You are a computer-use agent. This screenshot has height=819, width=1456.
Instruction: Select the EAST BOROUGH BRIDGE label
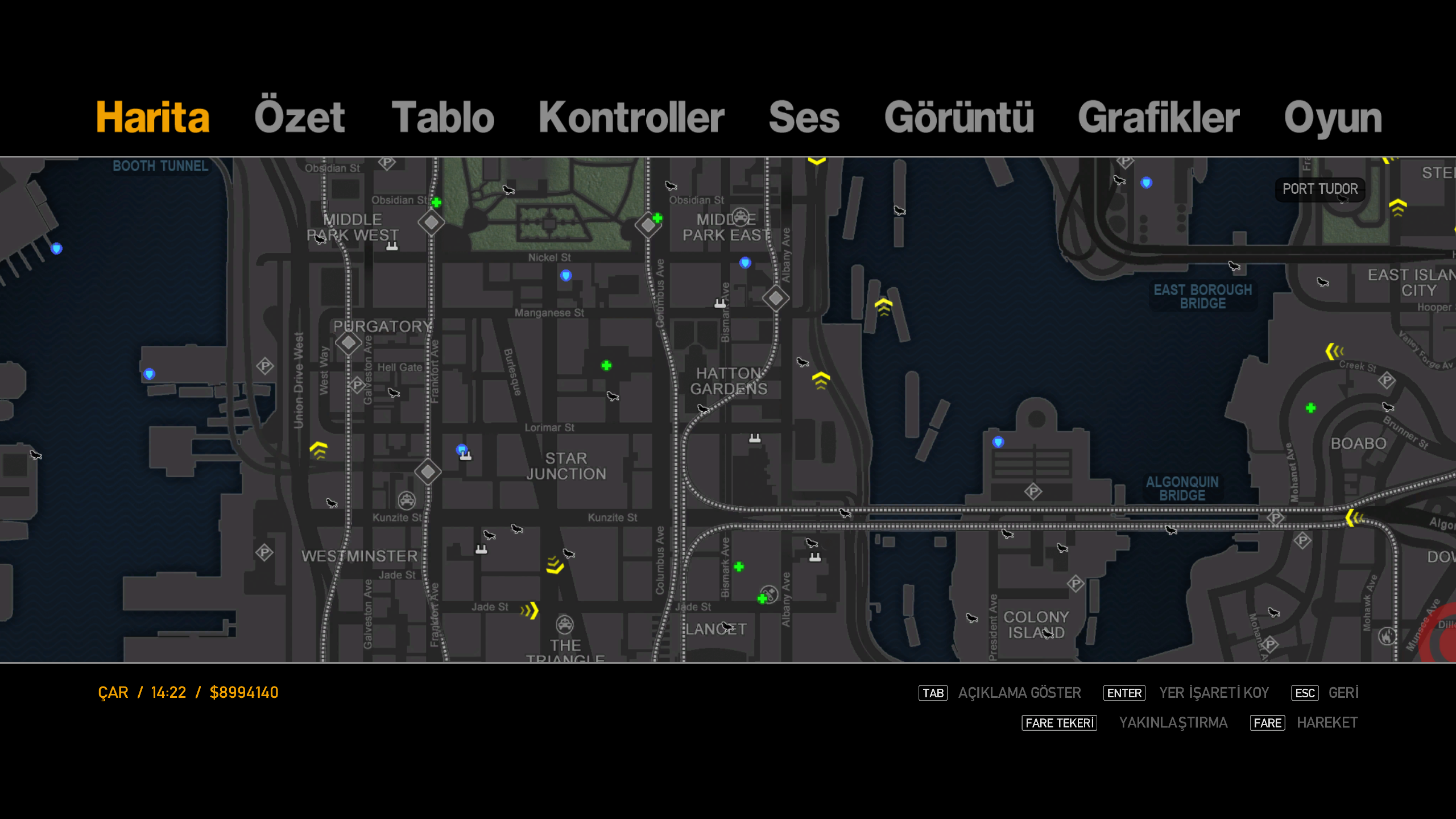coord(1203,296)
